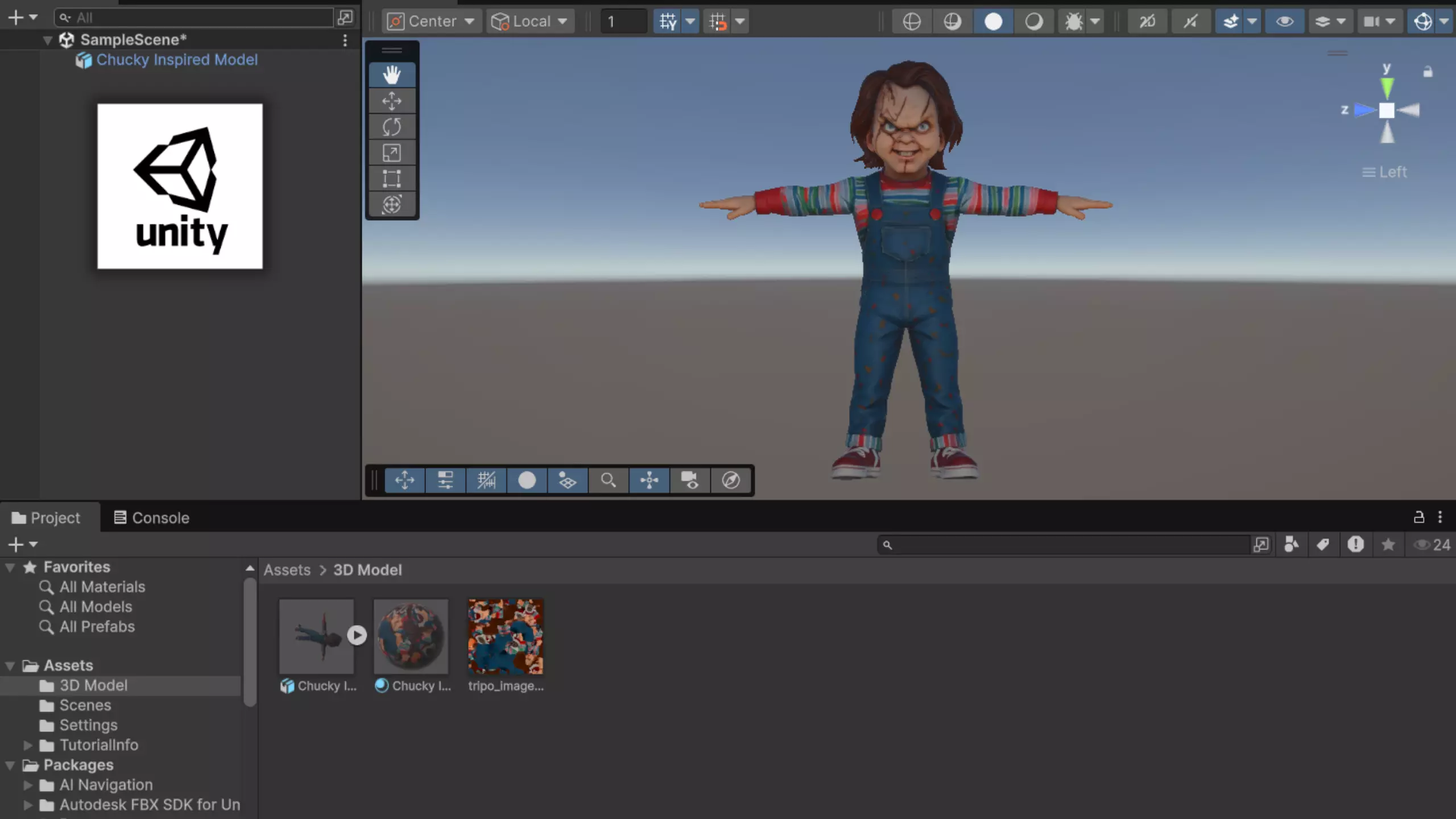Select the Hand view tool
The width and height of the screenshot is (1456, 819).
click(392, 75)
